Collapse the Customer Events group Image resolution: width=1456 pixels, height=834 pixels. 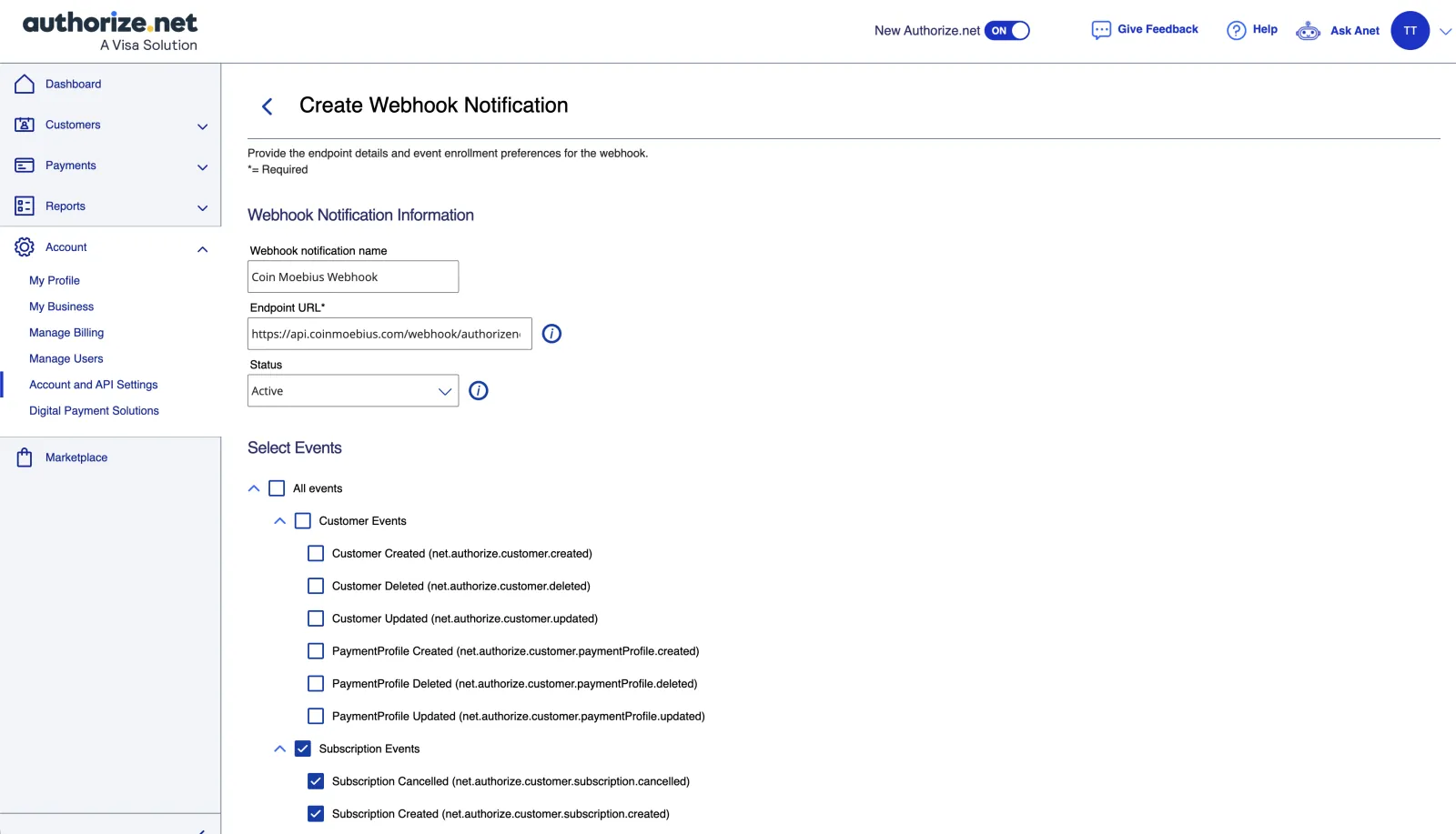(279, 521)
